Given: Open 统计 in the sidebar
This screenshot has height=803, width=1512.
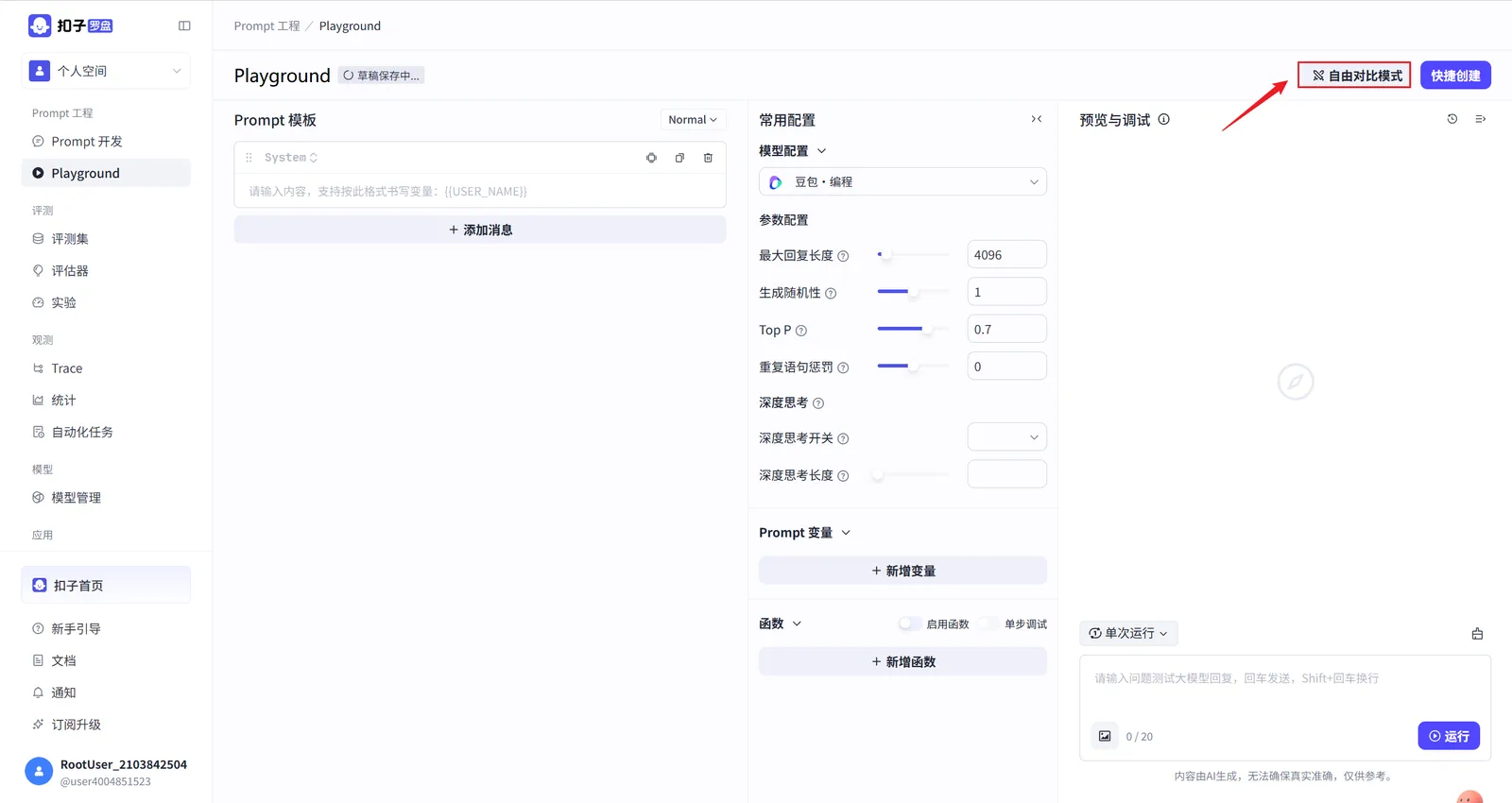Looking at the screenshot, I should tap(106, 401).
